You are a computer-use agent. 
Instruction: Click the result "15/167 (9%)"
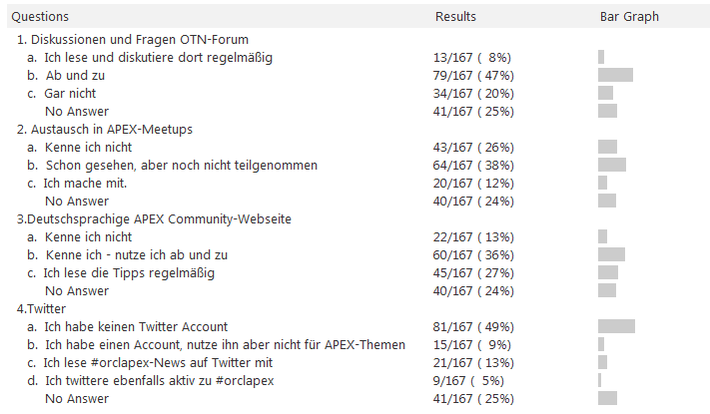[x=472, y=345]
